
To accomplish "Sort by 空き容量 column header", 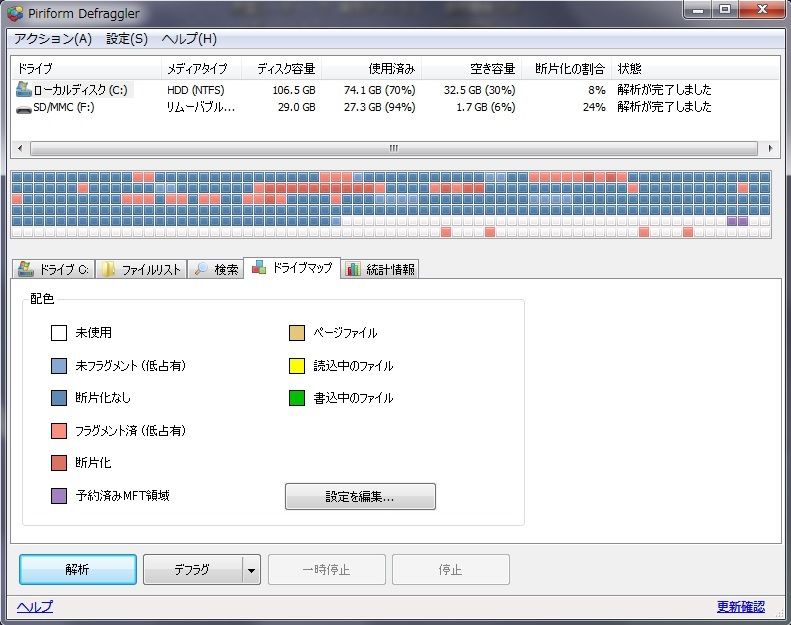I will (x=471, y=69).
